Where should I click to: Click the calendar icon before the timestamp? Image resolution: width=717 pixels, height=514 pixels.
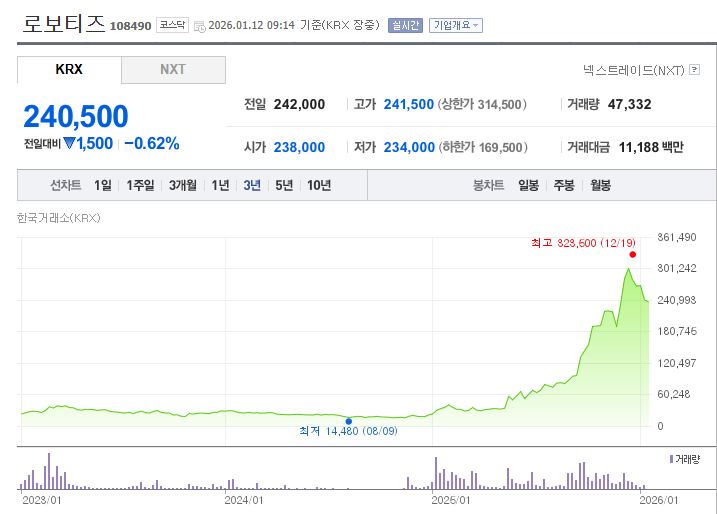(x=199, y=26)
